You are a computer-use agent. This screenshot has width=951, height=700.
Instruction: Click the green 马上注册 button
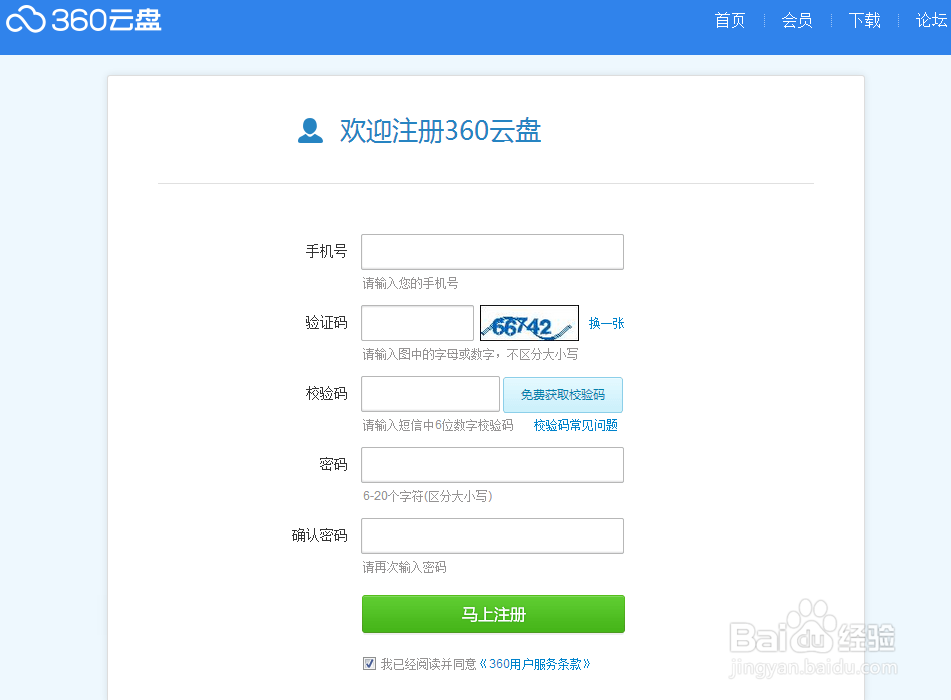[x=493, y=614]
